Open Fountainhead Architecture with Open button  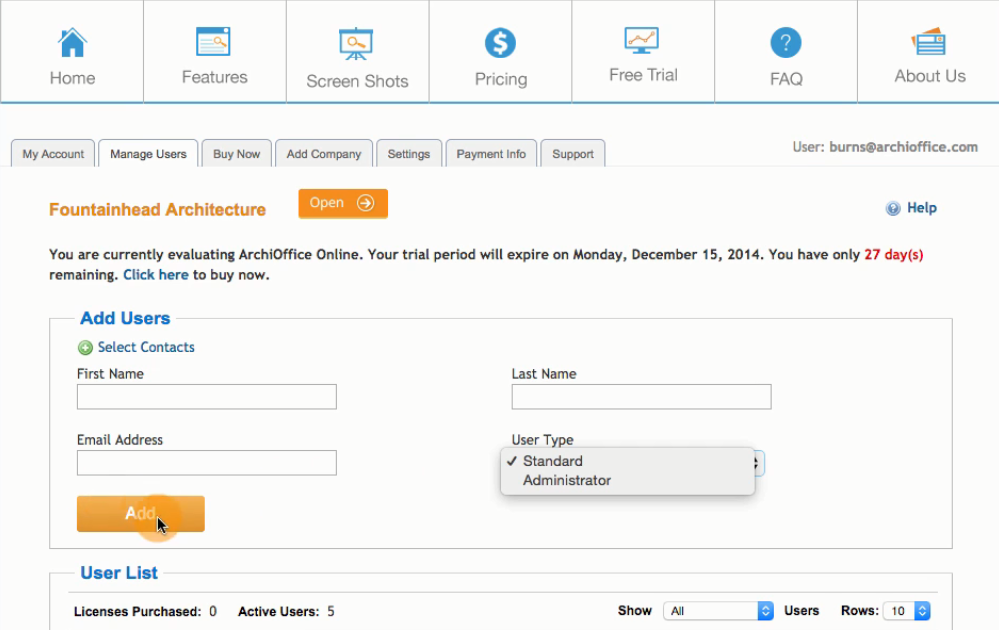coord(343,203)
